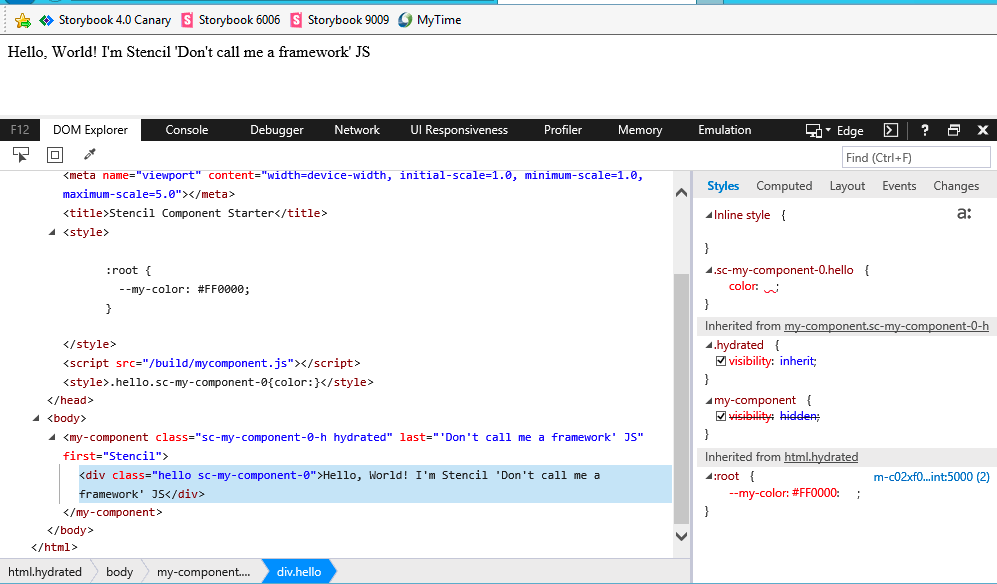The width and height of the screenshot is (997, 584).
Task: Collapse the .sc-my-component-0.hello rule
Action: click(709, 270)
